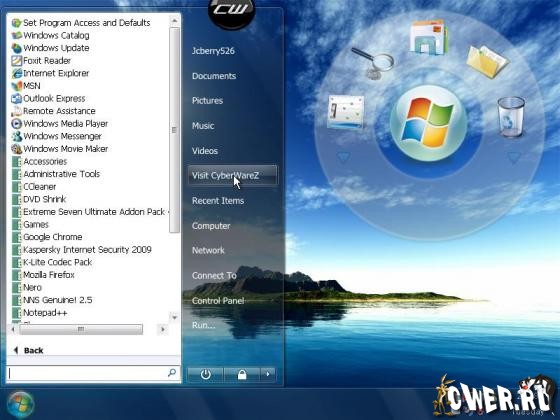Expand Extreme Seven Ultimate Addon Pack folder
560x420 pixels.
90,212
